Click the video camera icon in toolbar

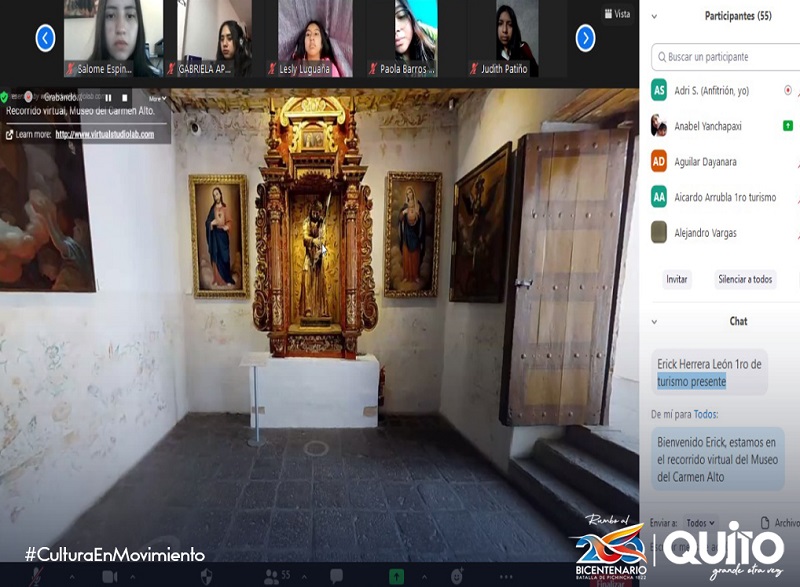(110, 576)
